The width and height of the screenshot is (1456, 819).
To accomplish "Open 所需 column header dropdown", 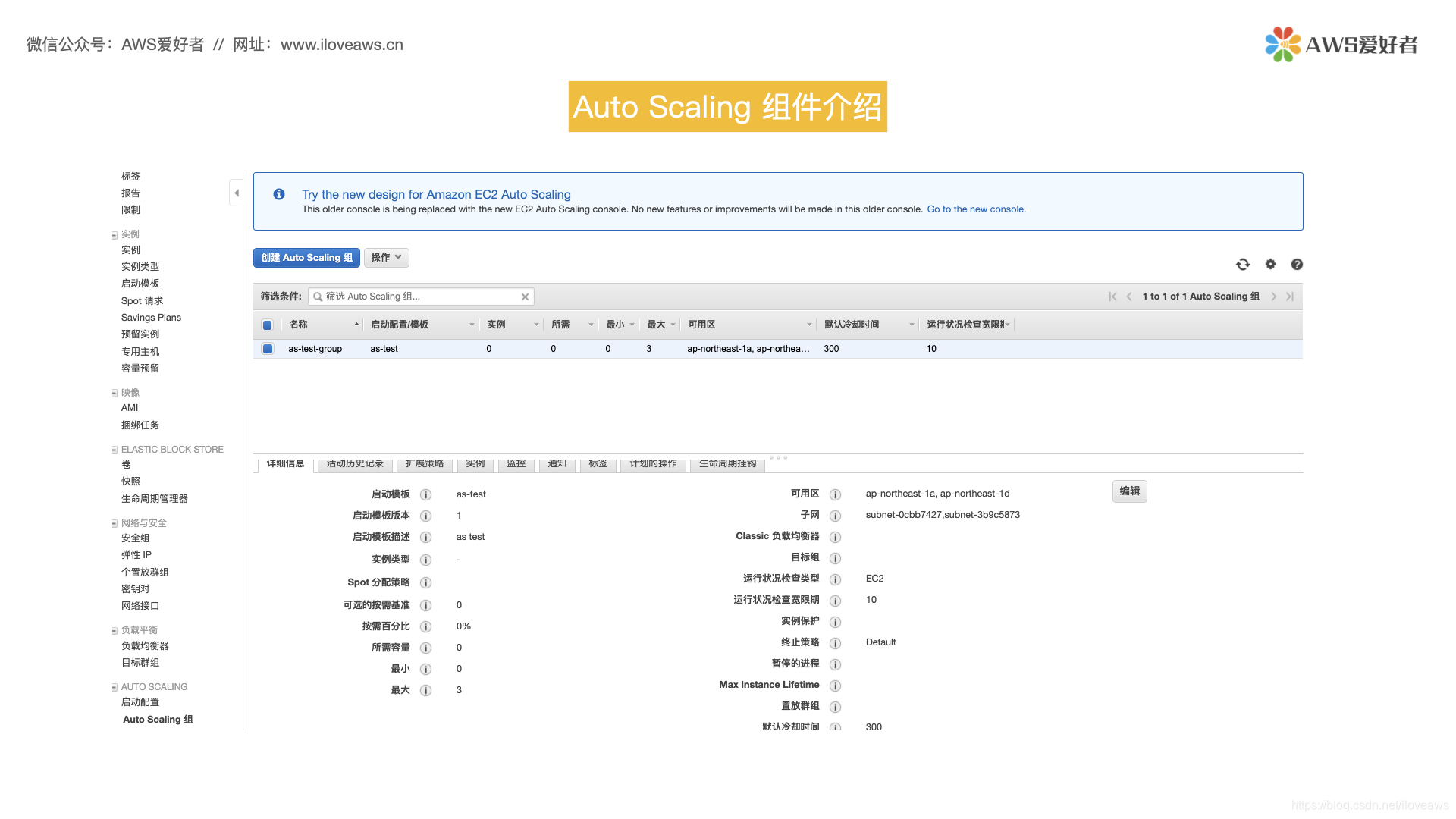I will pyautogui.click(x=591, y=325).
